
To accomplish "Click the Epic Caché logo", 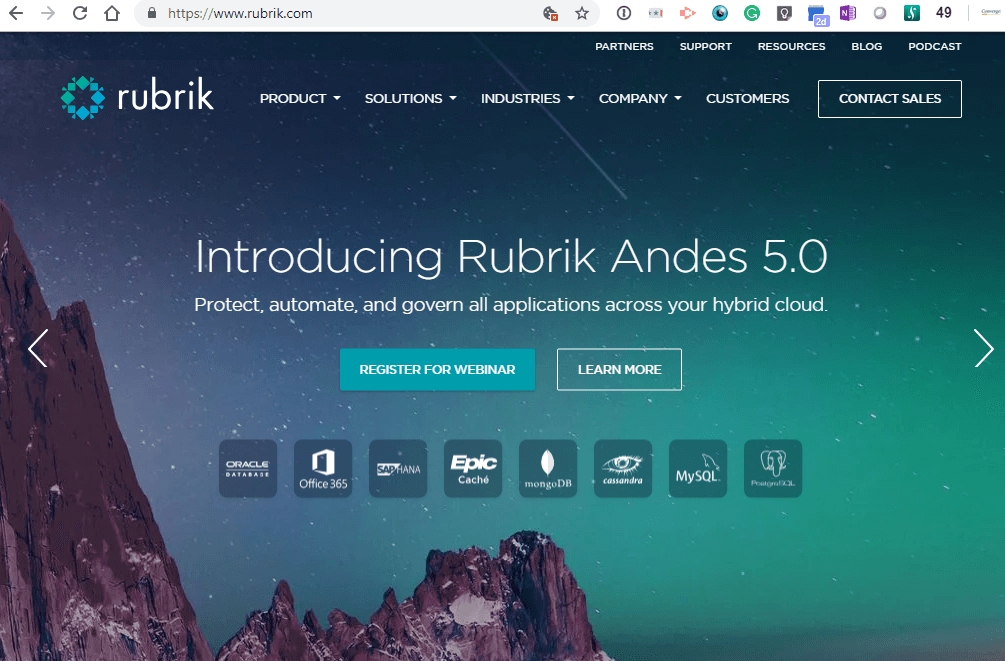I will pos(472,468).
